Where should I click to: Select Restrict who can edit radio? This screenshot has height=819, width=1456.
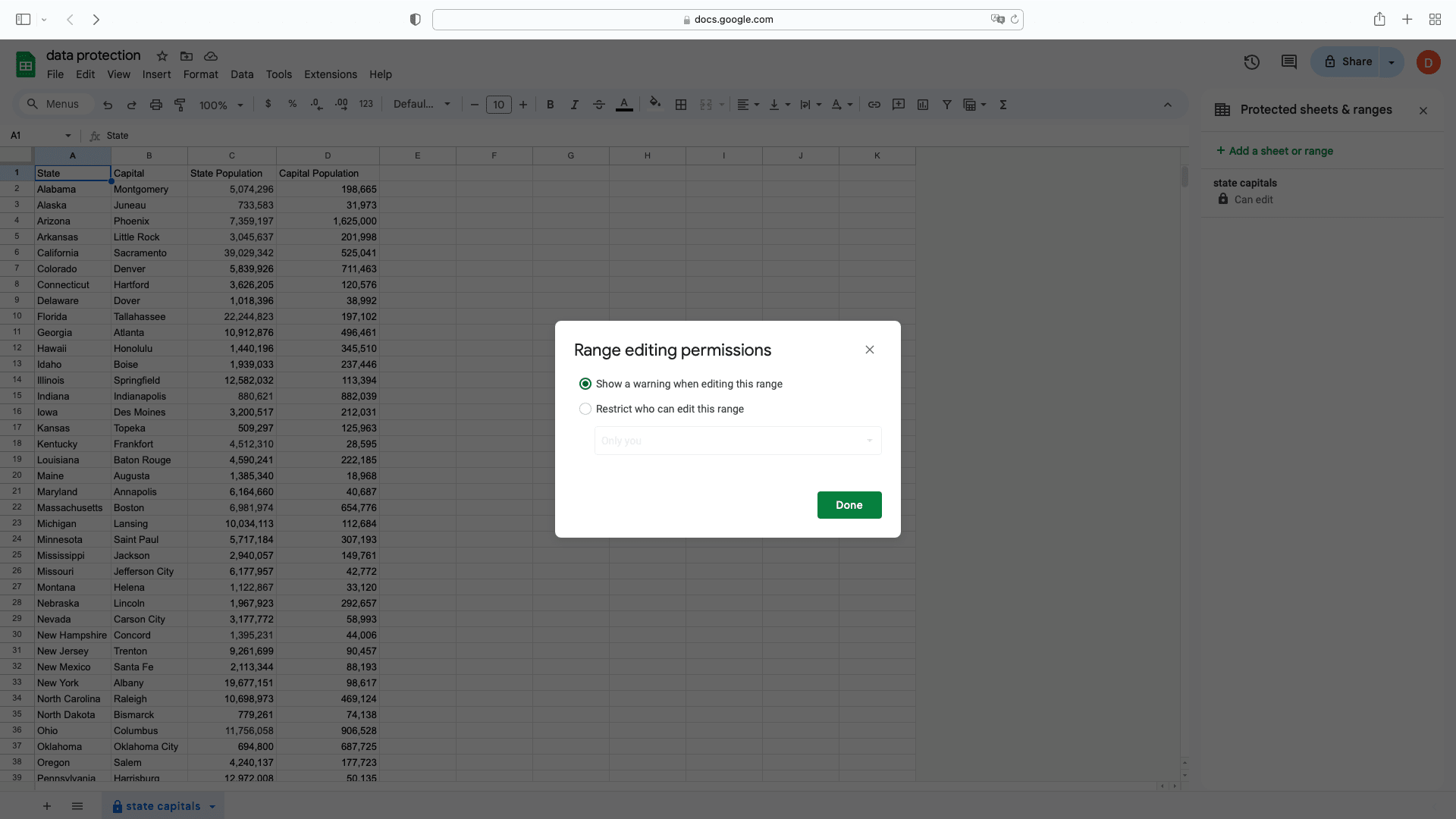(x=585, y=409)
